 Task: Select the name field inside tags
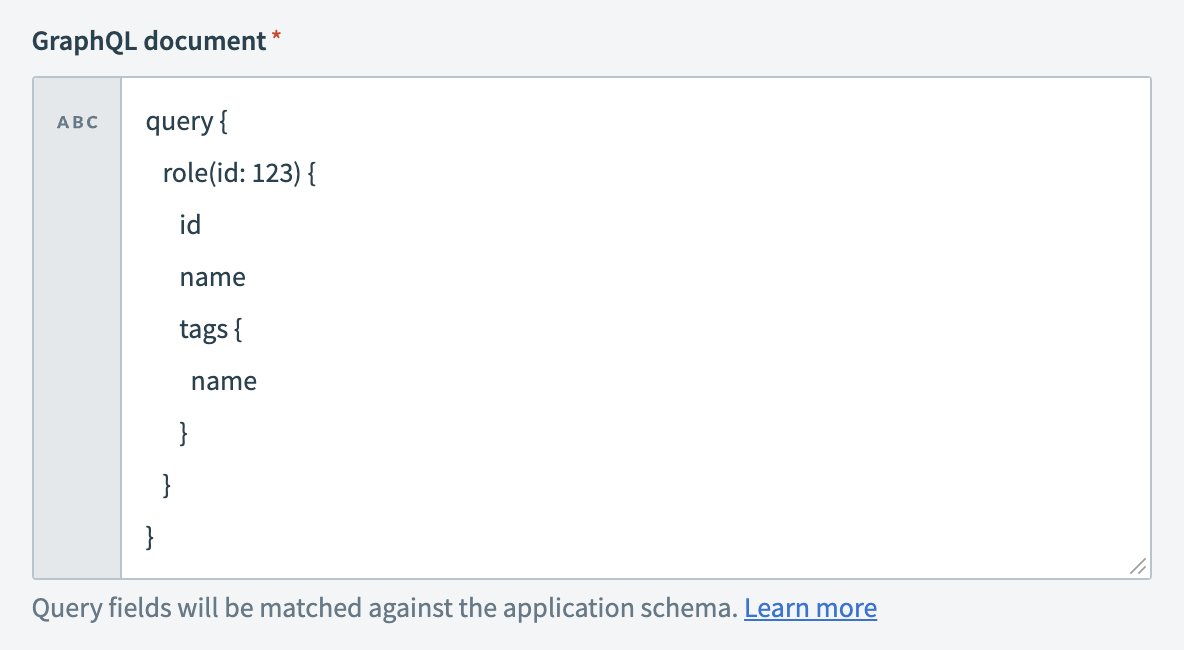point(224,380)
